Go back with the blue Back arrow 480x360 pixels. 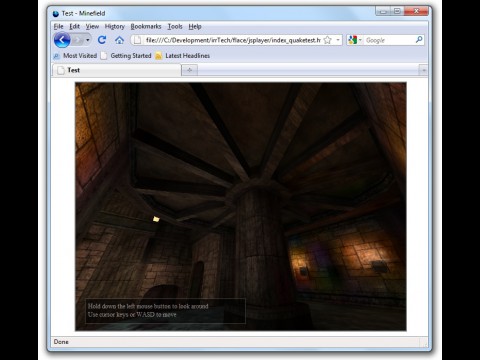coord(62,40)
